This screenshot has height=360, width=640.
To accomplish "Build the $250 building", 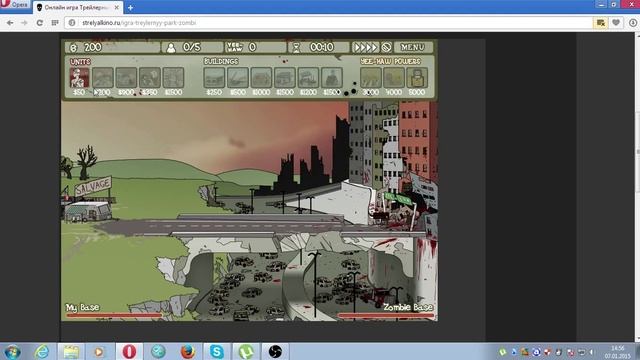I will [x=214, y=78].
